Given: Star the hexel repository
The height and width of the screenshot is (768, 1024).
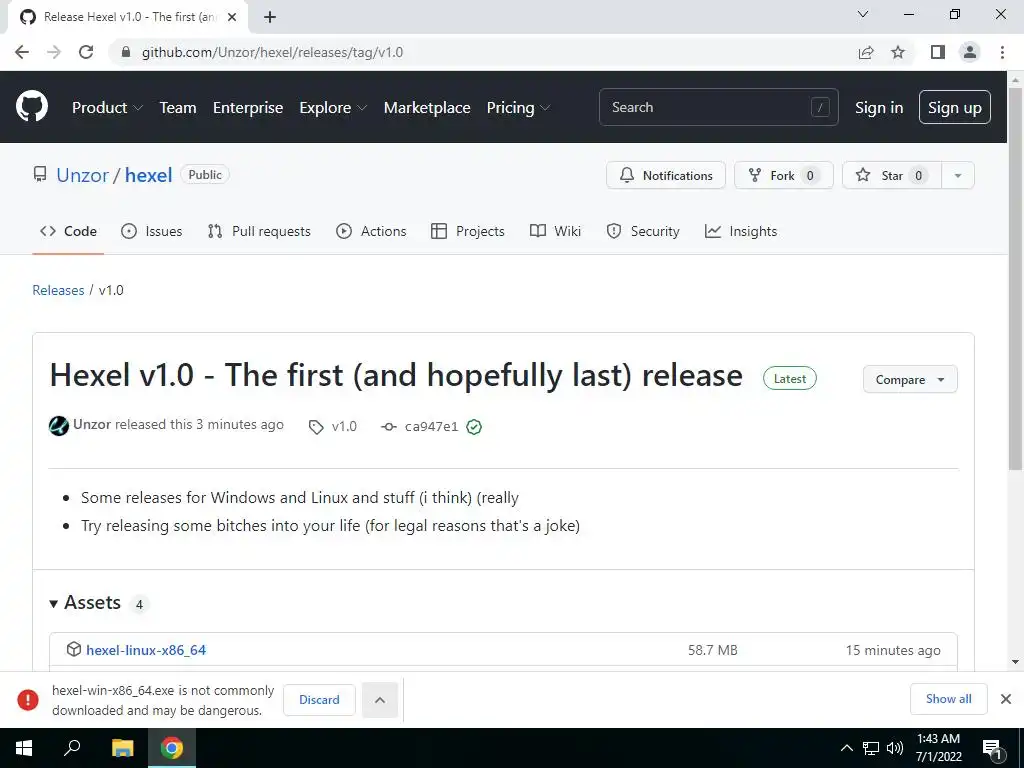Looking at the screenshot, I should (x=892, y=175).
